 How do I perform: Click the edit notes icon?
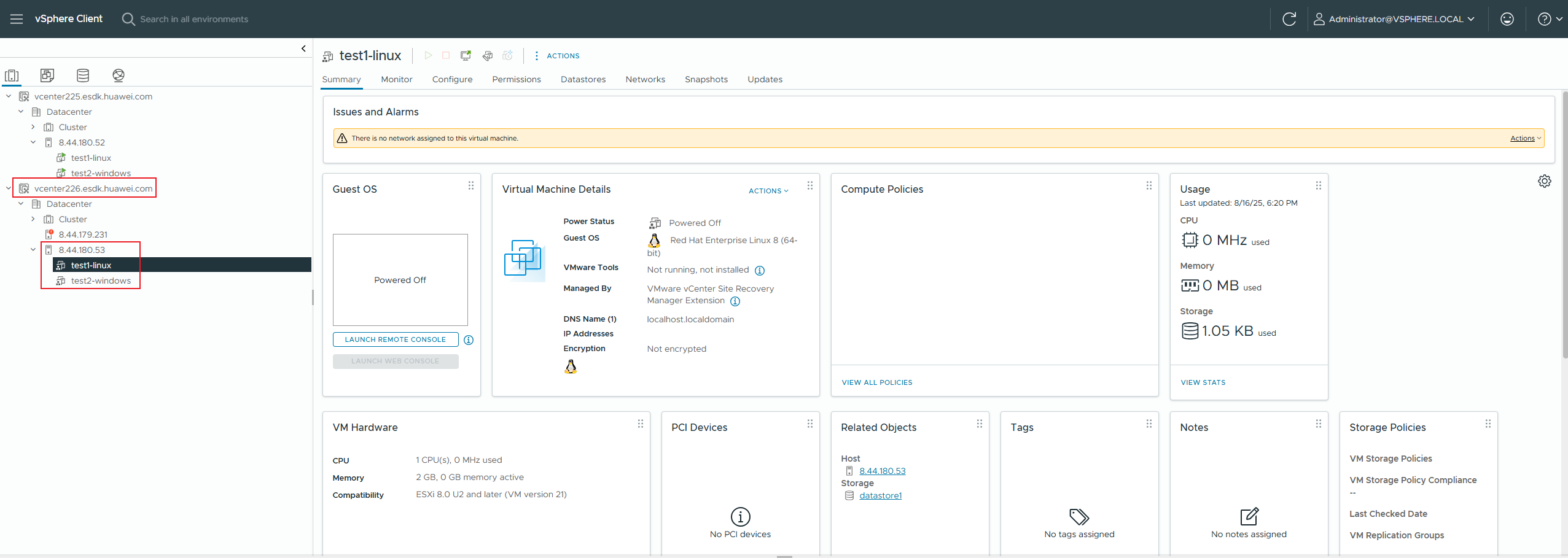pyautogui.click(x=1249, y=516)
